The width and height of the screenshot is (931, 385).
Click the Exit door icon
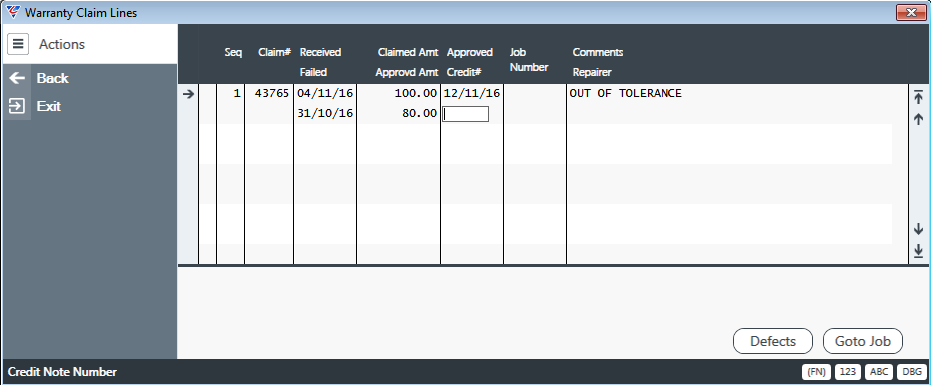[x=17, y=106]
